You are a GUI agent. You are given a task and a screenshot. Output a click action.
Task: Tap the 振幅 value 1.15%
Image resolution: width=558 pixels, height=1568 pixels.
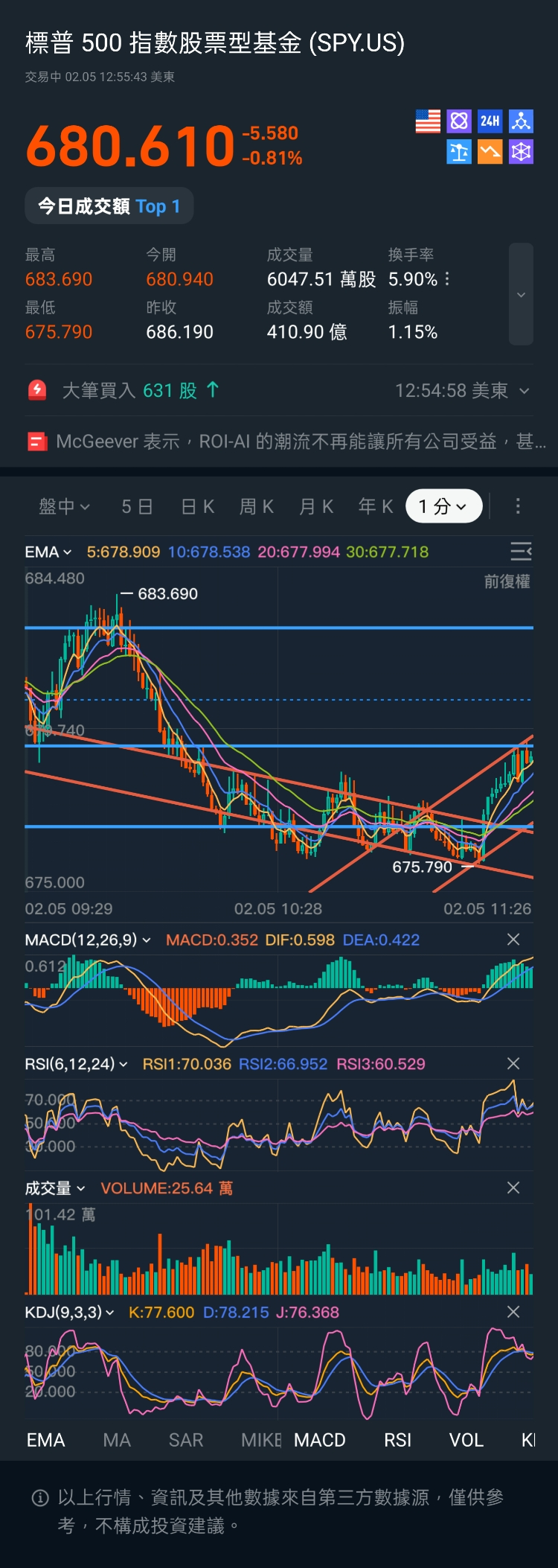[x=413, y=332]
